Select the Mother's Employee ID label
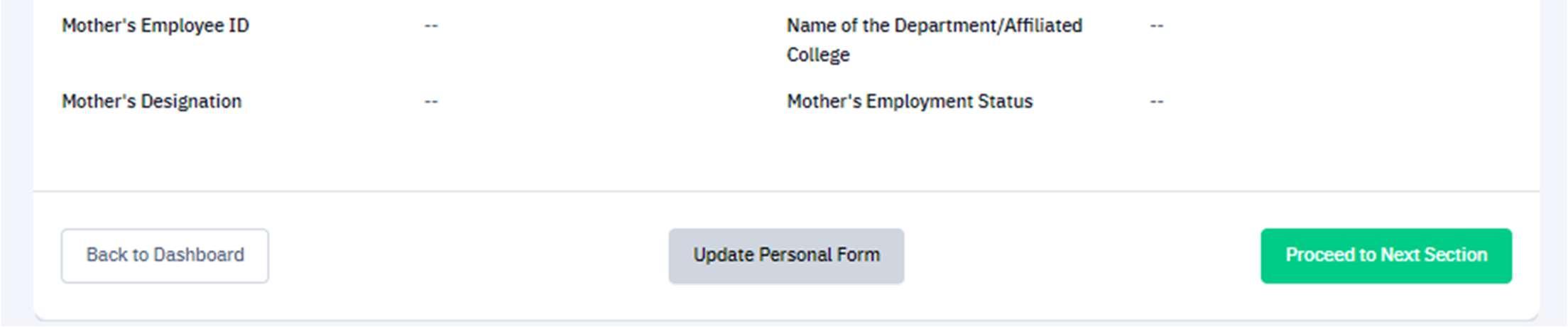The image size is (1568, 327). coord(156,26)
